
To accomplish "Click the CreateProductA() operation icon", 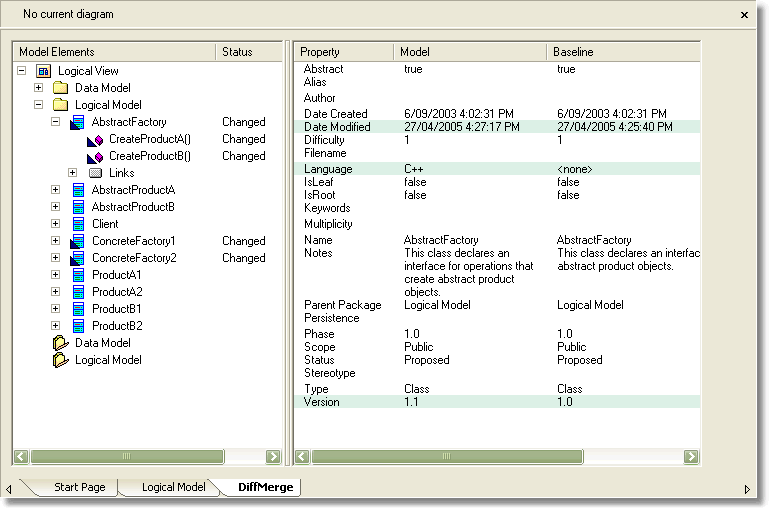I will [94, 139].
